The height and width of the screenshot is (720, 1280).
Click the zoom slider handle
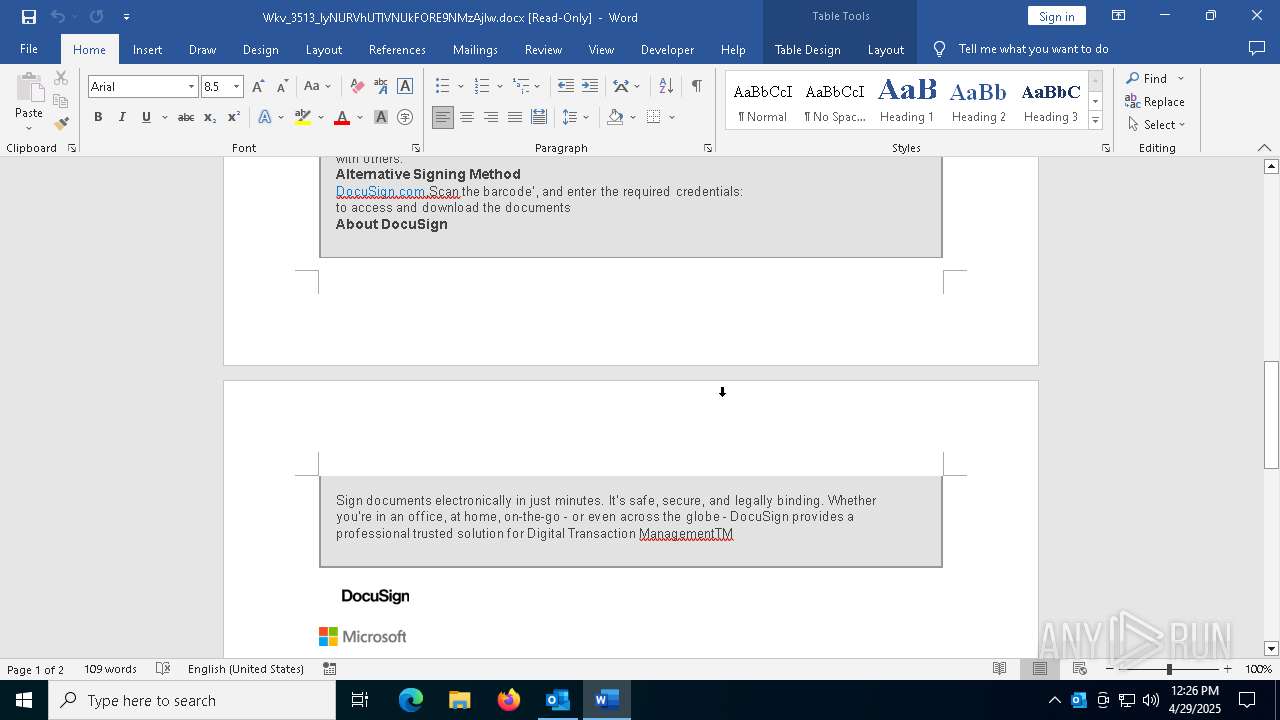coord(1169,669)
